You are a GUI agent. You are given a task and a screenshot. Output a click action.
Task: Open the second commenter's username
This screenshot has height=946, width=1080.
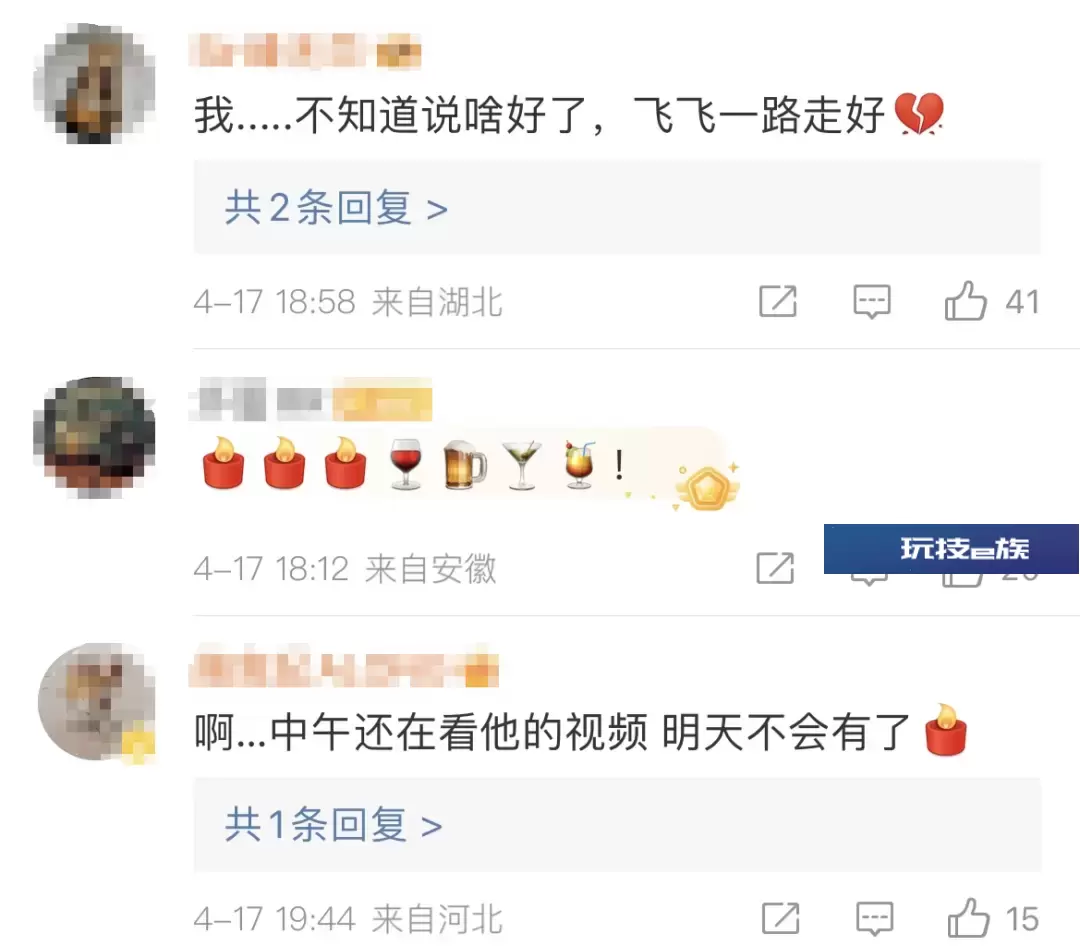[x=311, y=400]
